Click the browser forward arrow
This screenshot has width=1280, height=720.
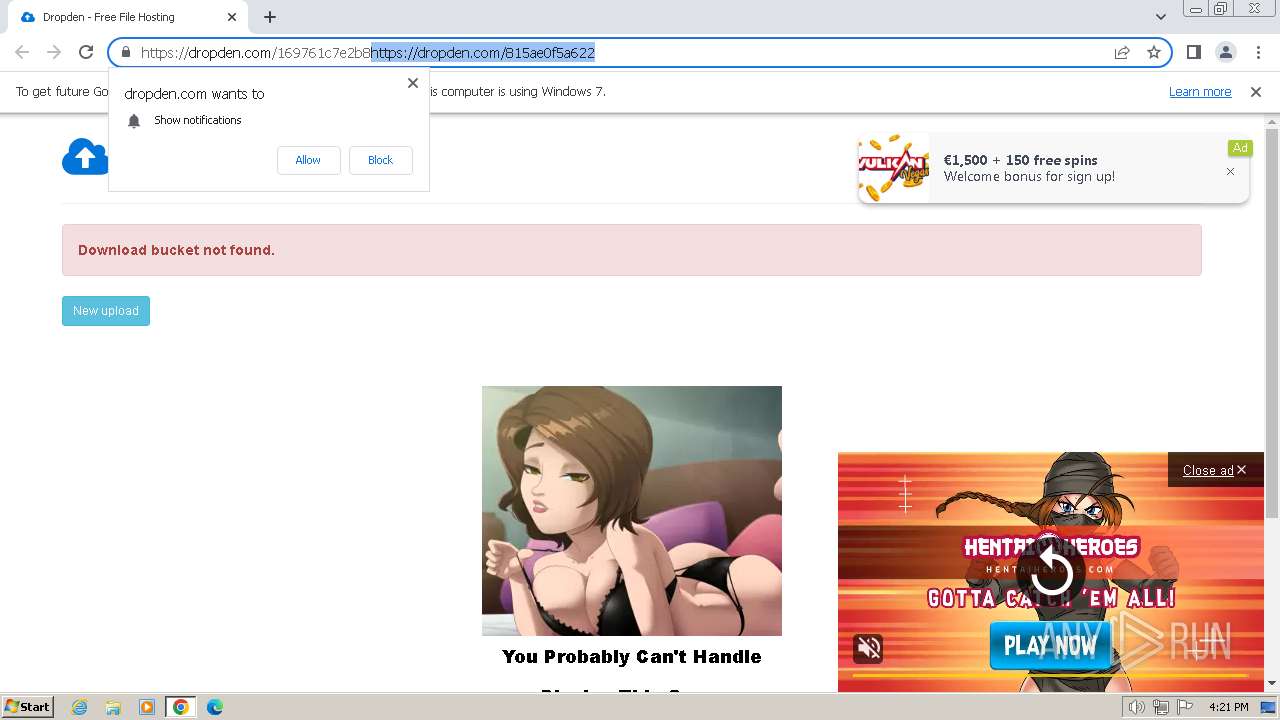point(54,52)
